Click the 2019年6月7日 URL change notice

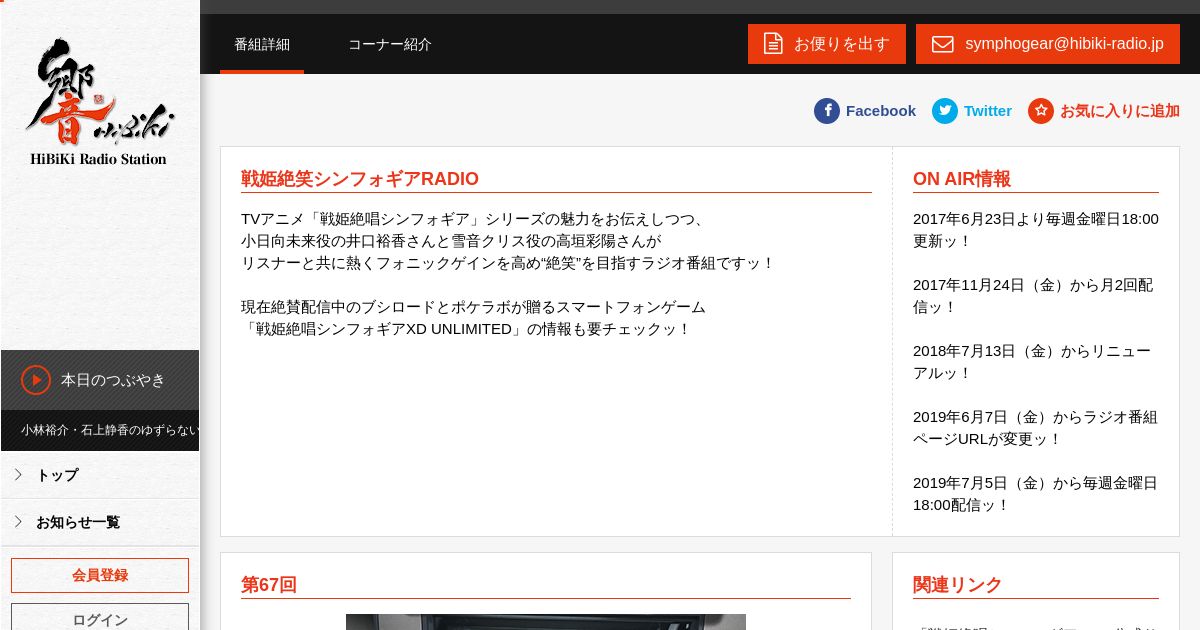pyautogui.click(x=1035, y=428)
